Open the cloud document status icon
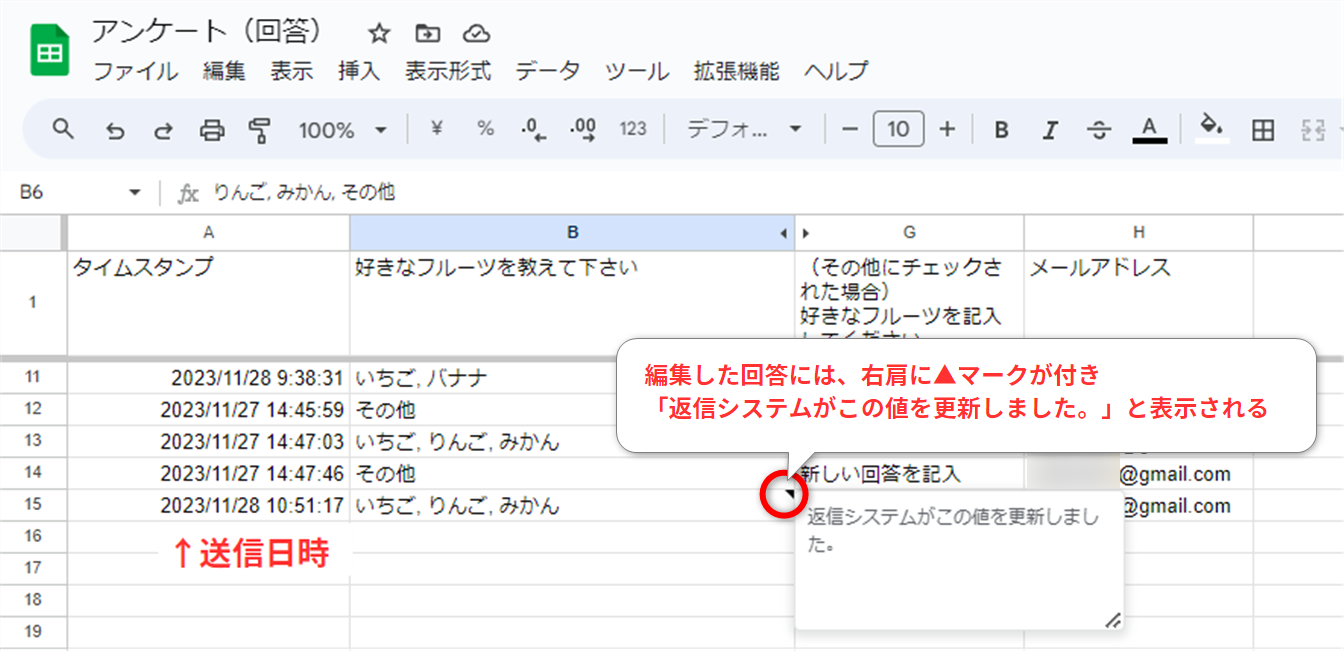This screenshot has width=1344, height=651. [477, 34]
